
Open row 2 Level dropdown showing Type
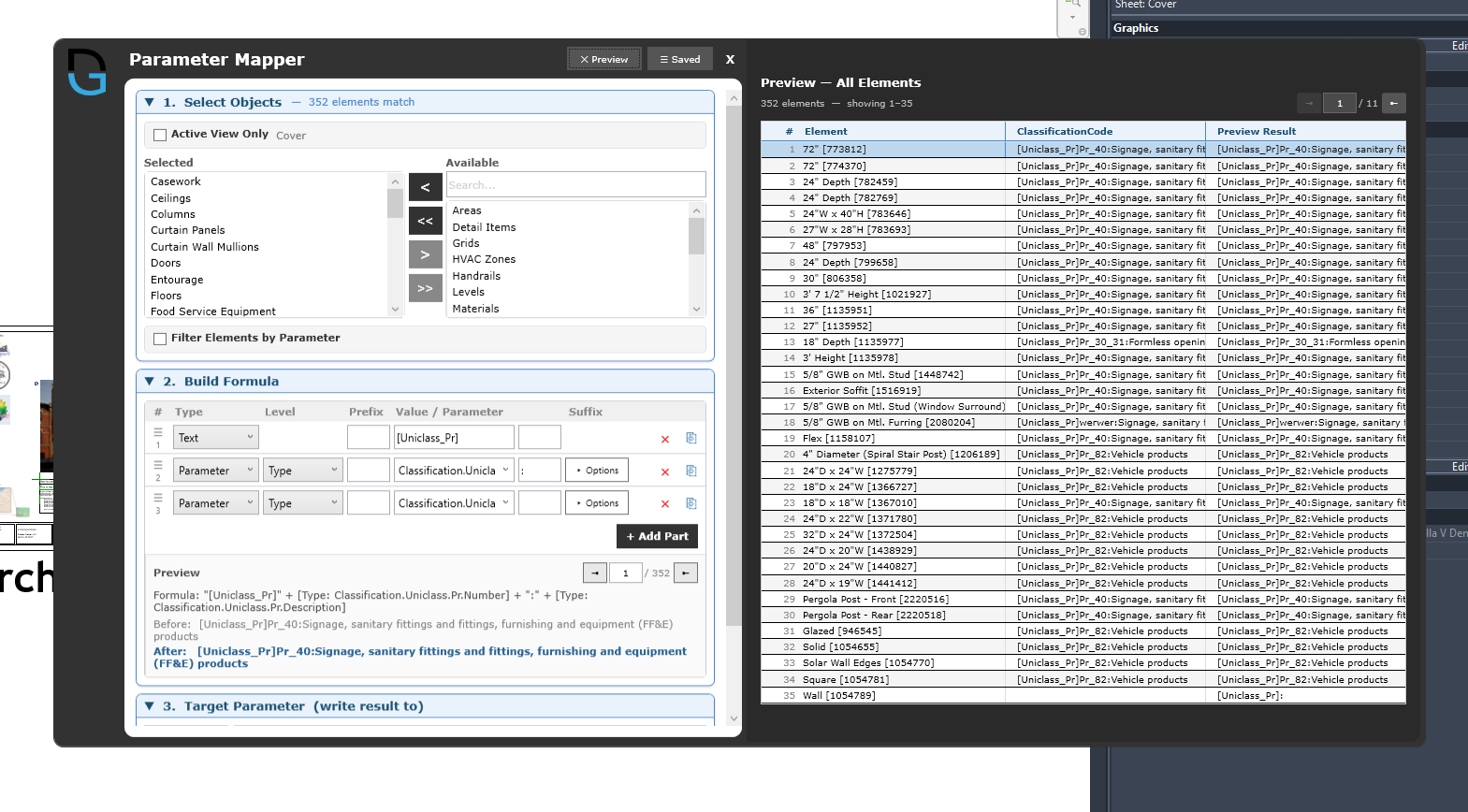tap(302, 471)
